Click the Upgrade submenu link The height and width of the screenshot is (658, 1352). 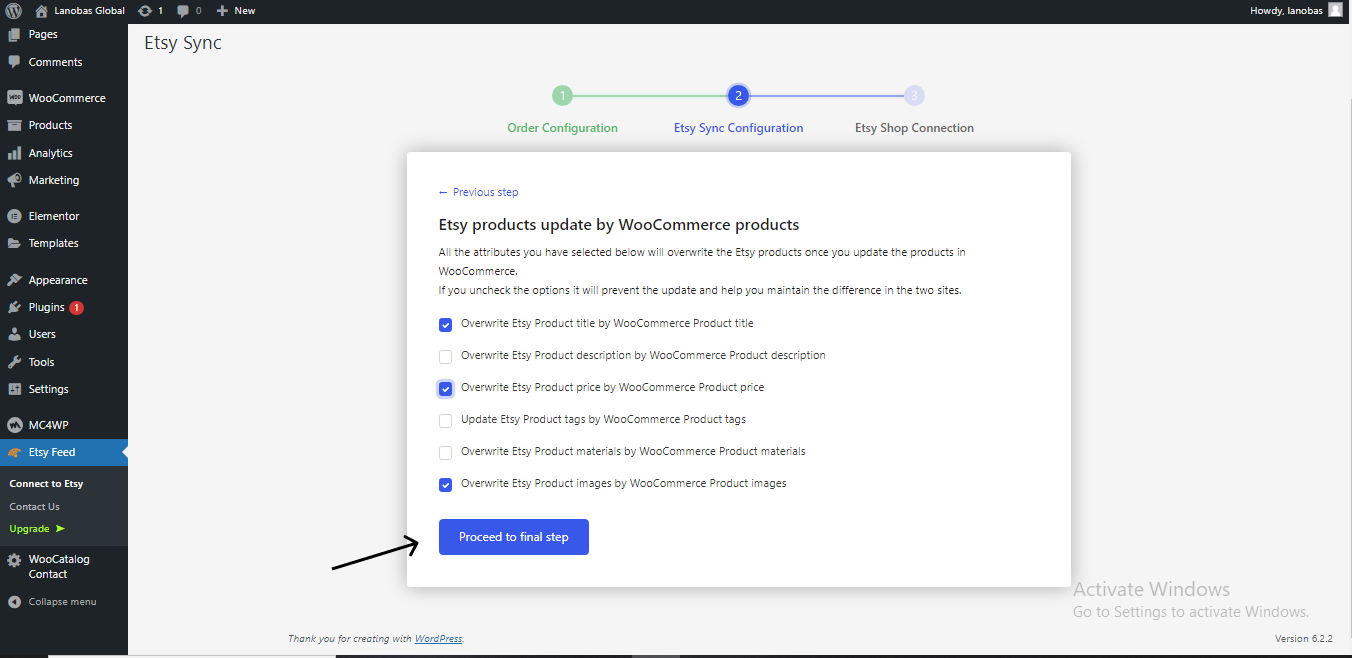[37, 528]
